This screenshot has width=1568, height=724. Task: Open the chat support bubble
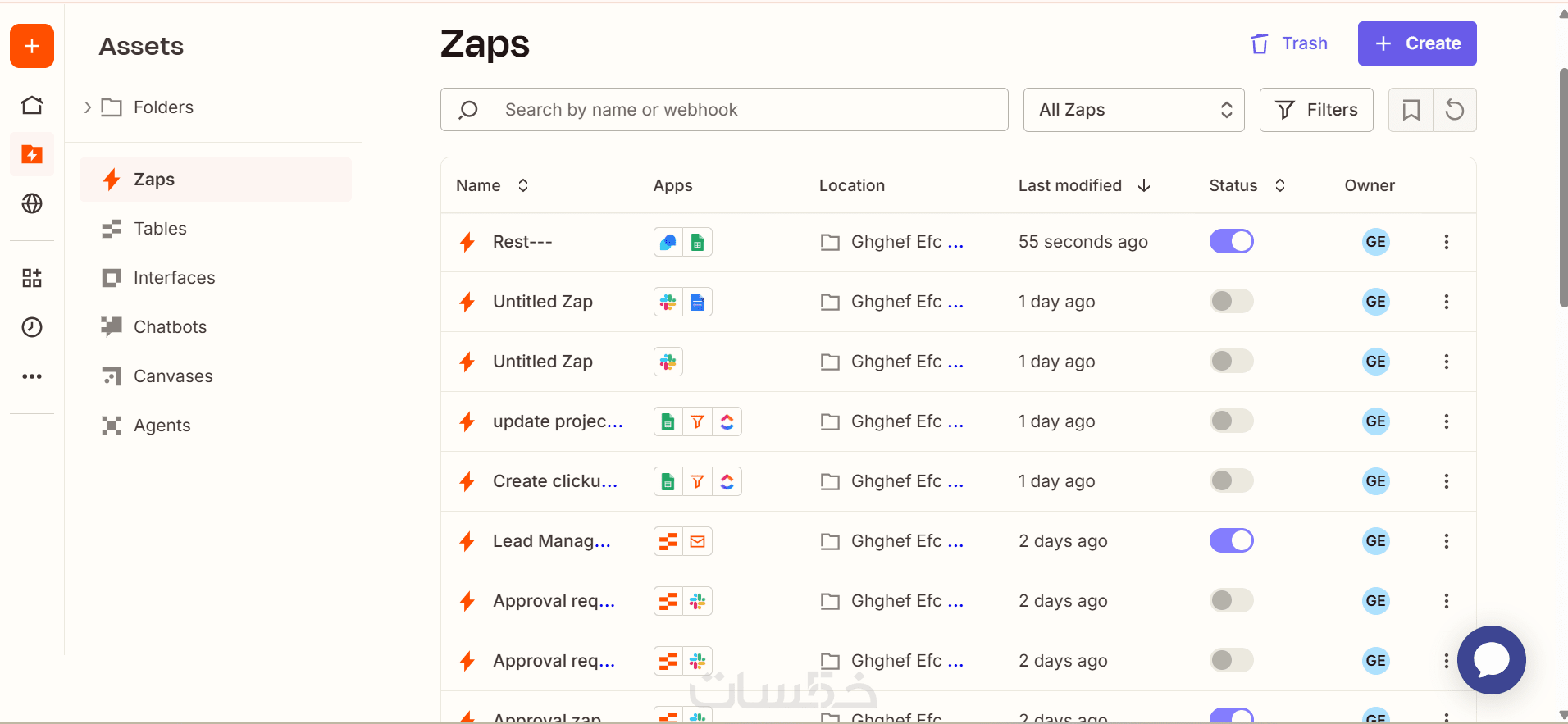tap(1491, 660)
